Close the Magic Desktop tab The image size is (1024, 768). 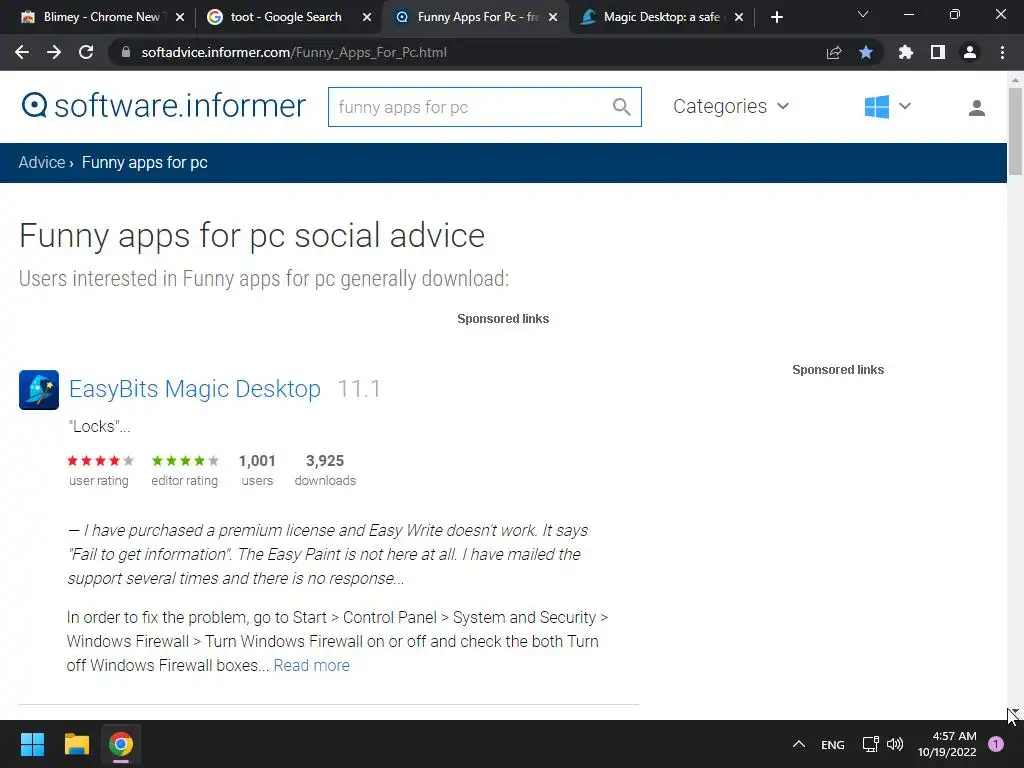[739, 18]
